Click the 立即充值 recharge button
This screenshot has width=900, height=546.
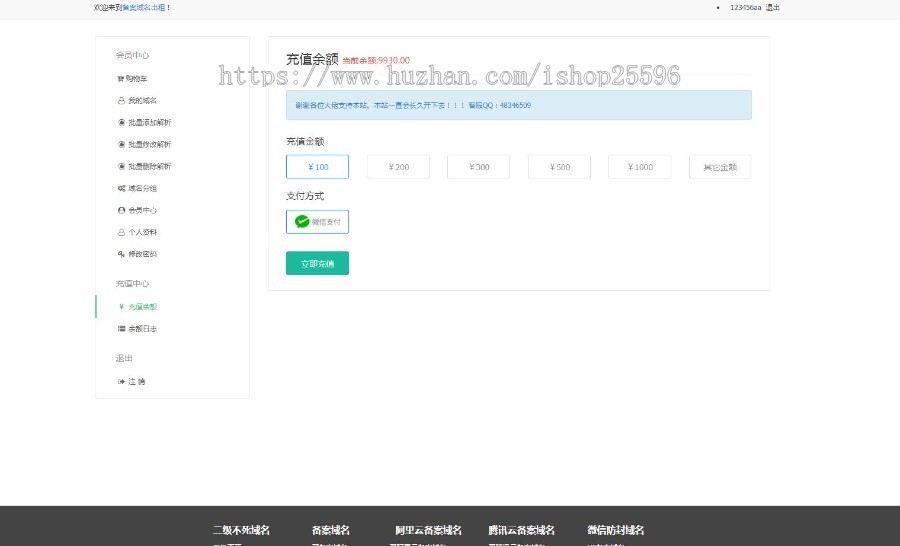pyautogui.click(x=317, y=264)
